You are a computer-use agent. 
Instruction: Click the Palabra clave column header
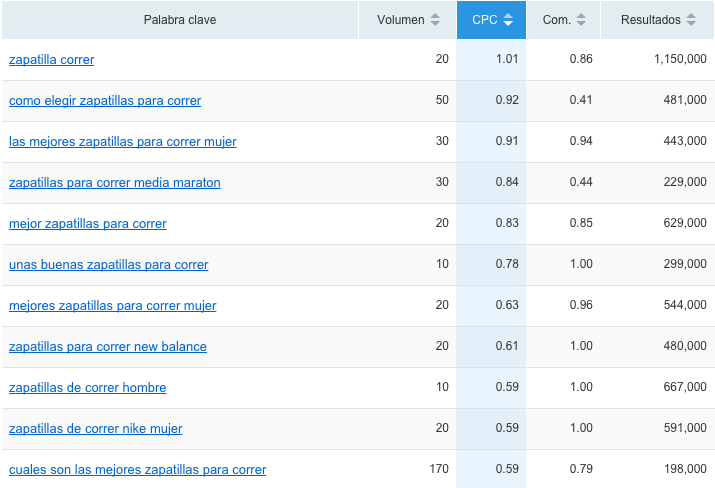coord(180,20)
